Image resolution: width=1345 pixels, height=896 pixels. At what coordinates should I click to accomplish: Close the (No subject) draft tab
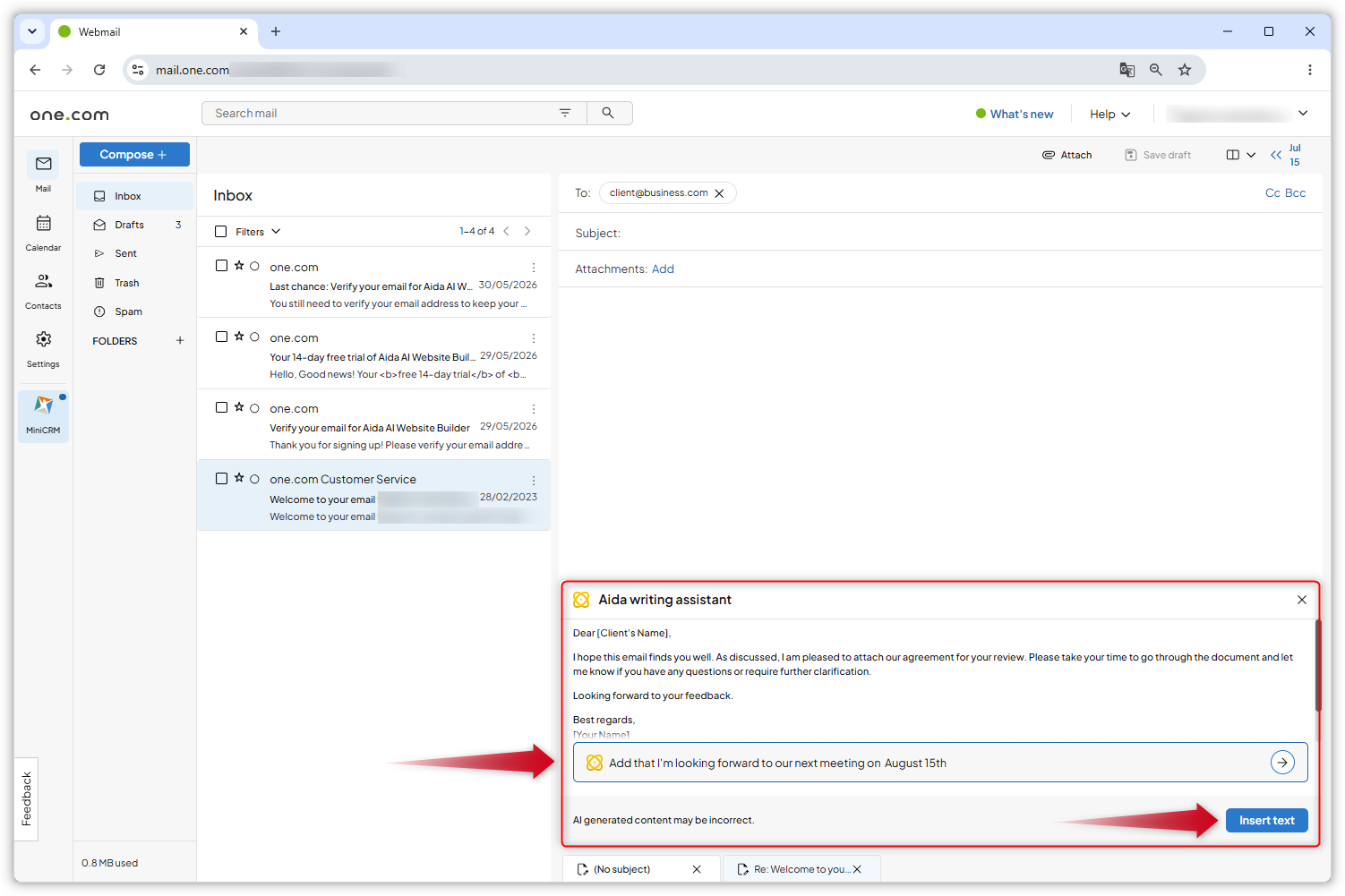coord(697,869)
